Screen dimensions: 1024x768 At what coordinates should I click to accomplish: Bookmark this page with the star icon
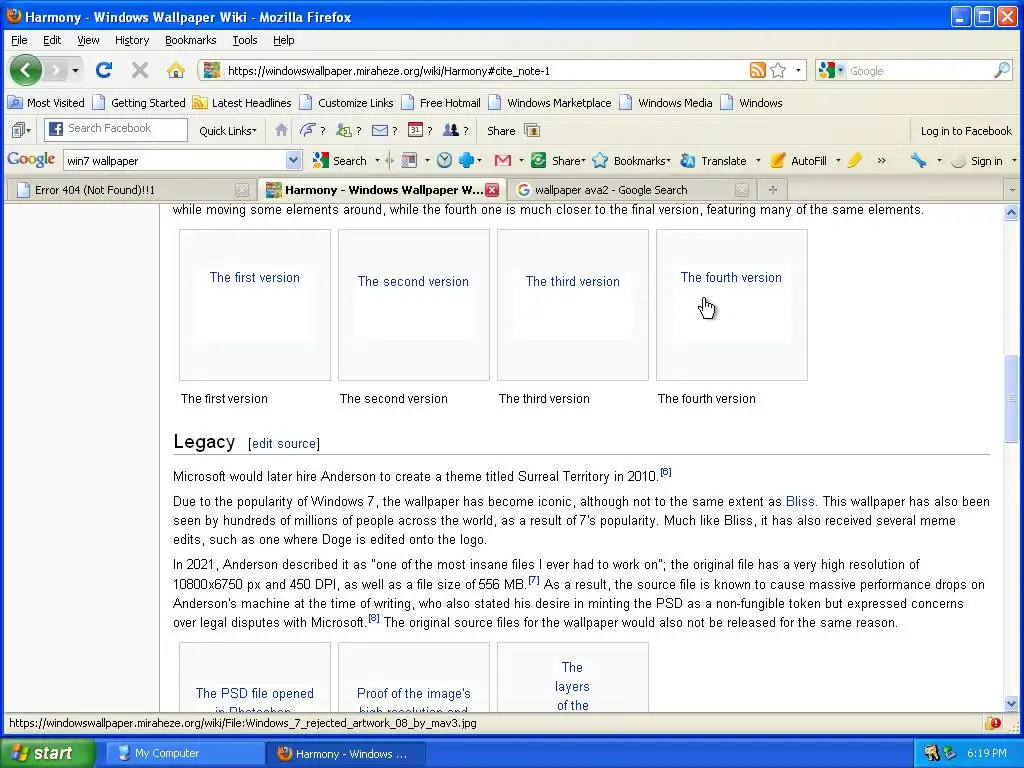tap(778, 71)
